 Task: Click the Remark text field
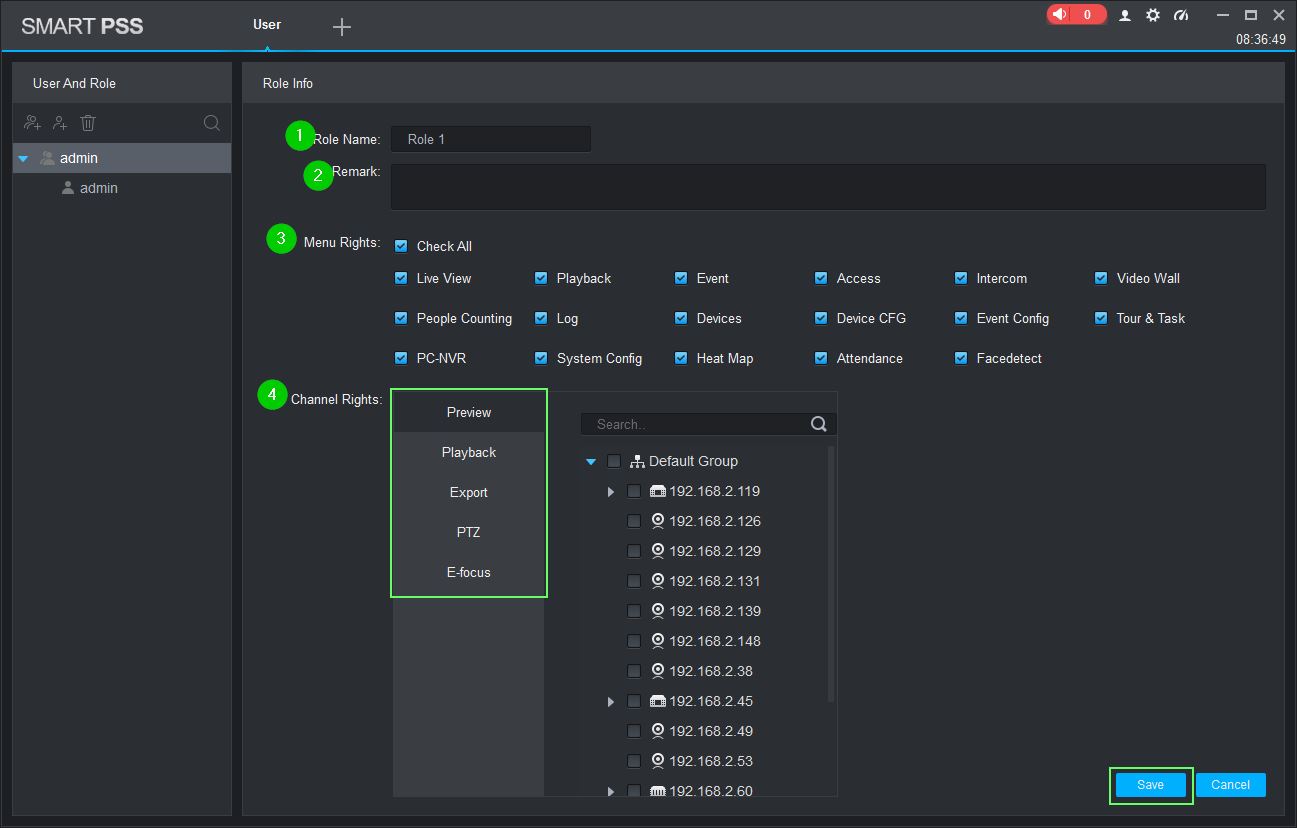click(x=827, y=187)
